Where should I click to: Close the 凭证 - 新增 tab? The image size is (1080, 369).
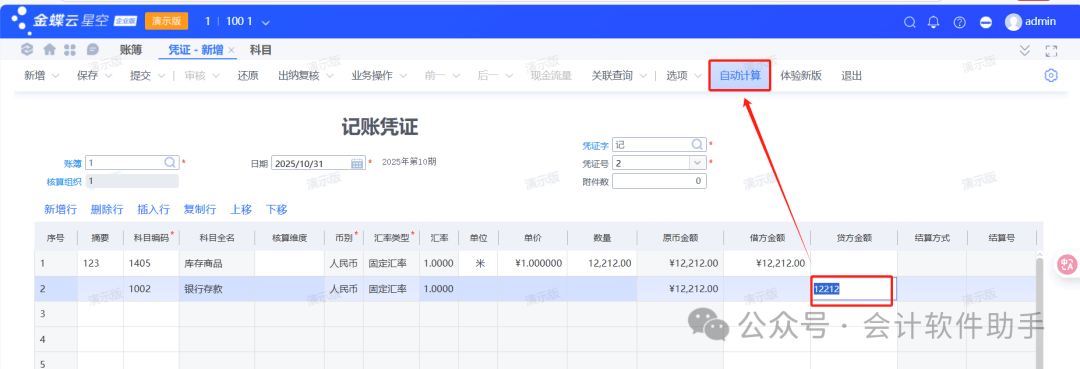[x=231, y=50]
